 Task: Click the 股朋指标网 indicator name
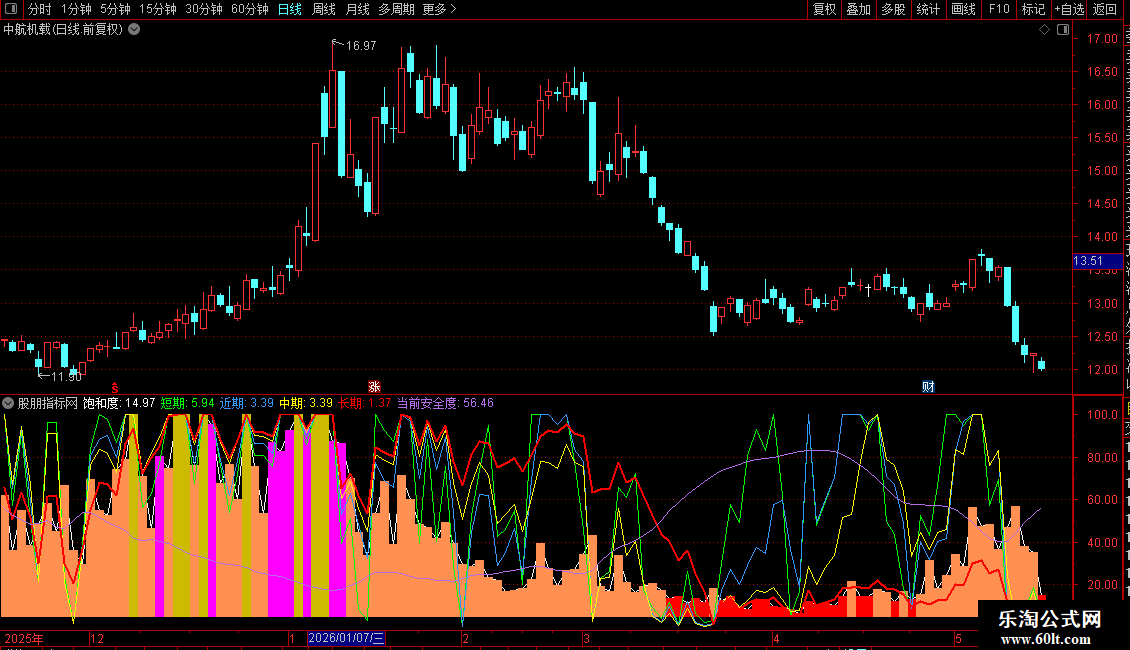tap(48, 403)
